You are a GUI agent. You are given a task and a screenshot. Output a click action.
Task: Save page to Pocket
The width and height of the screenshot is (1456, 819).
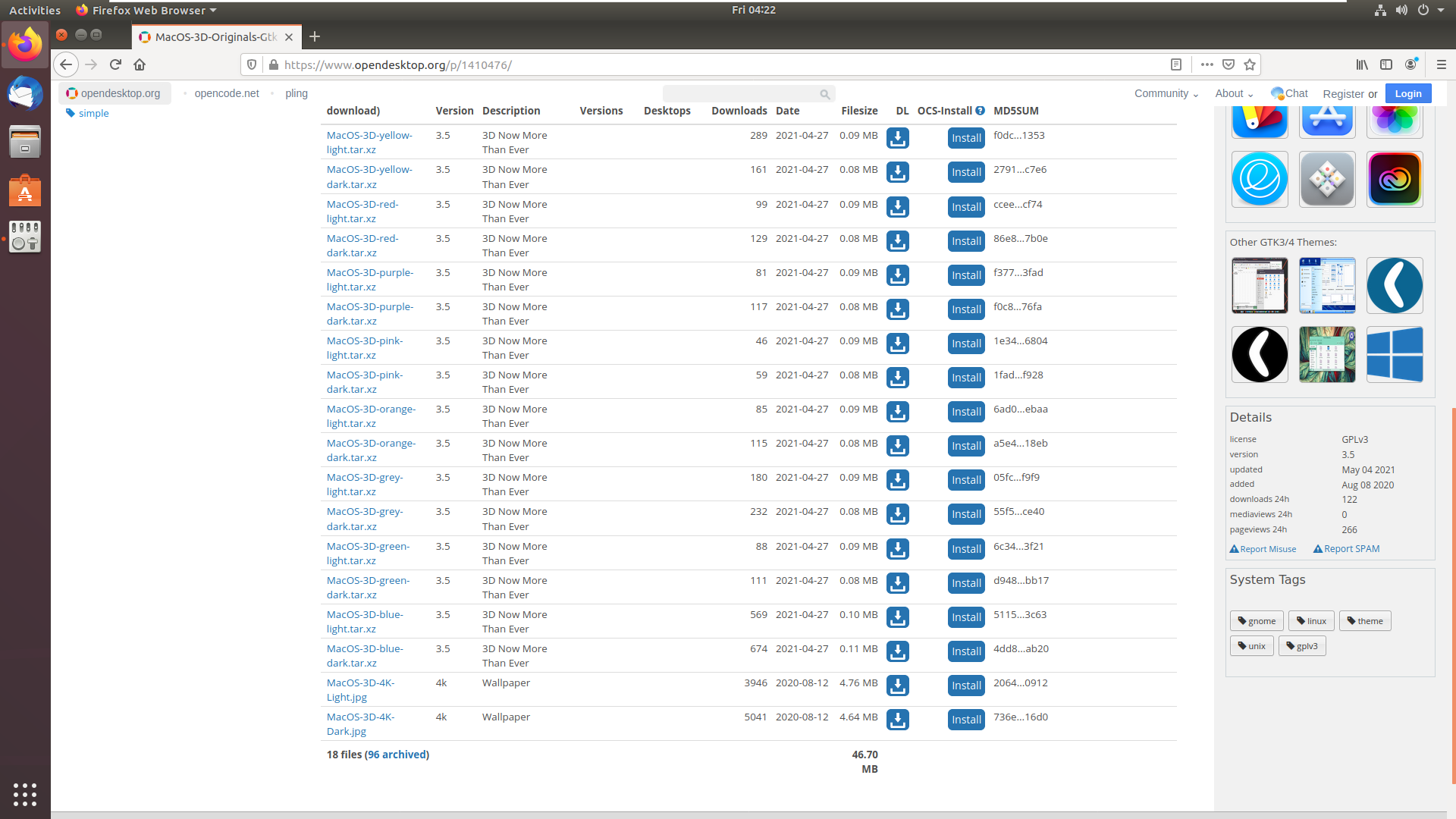pyautogui.click(x=1228, y=64)
